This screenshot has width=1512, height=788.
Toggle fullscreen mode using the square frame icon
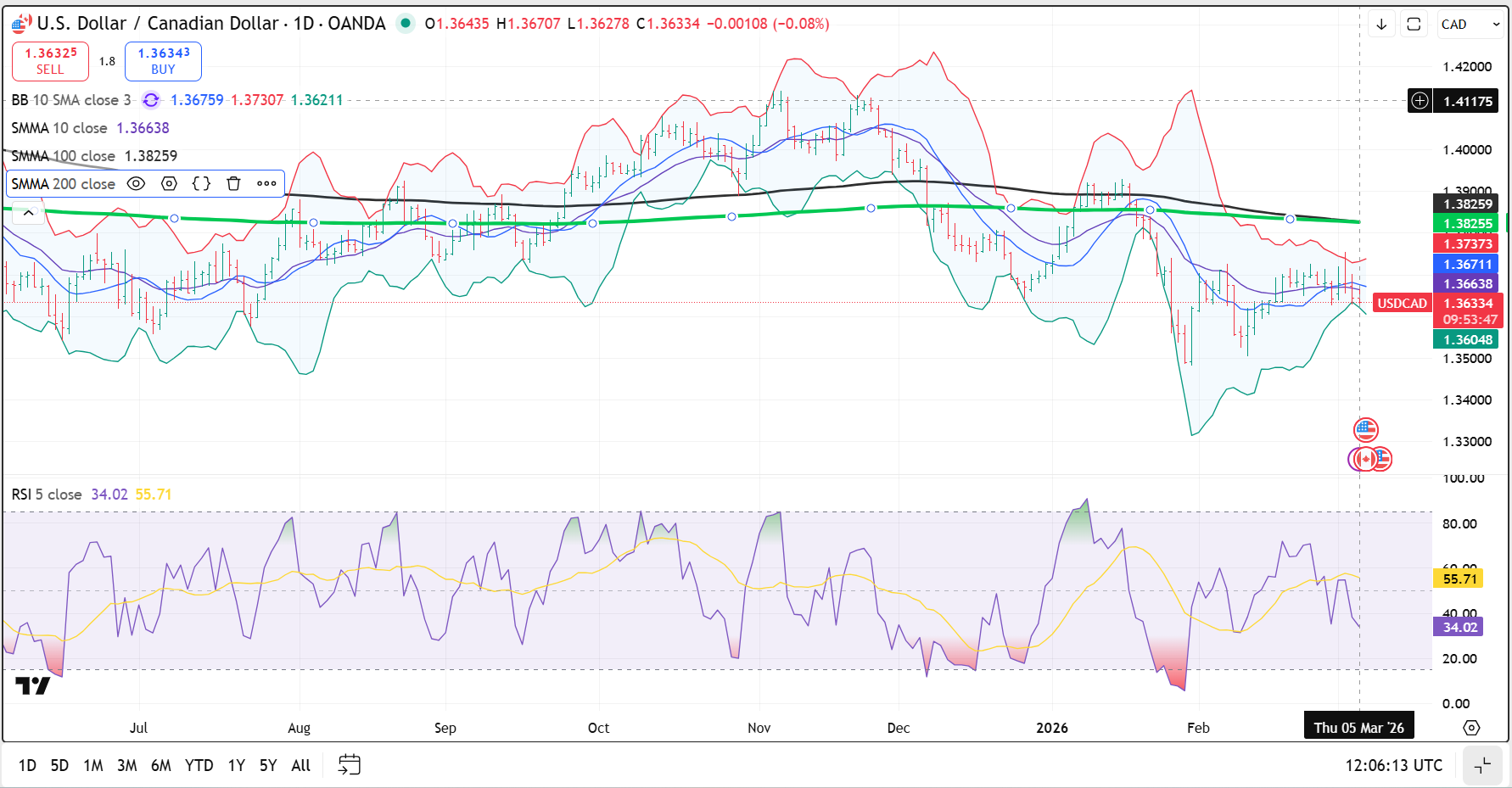1414,25
